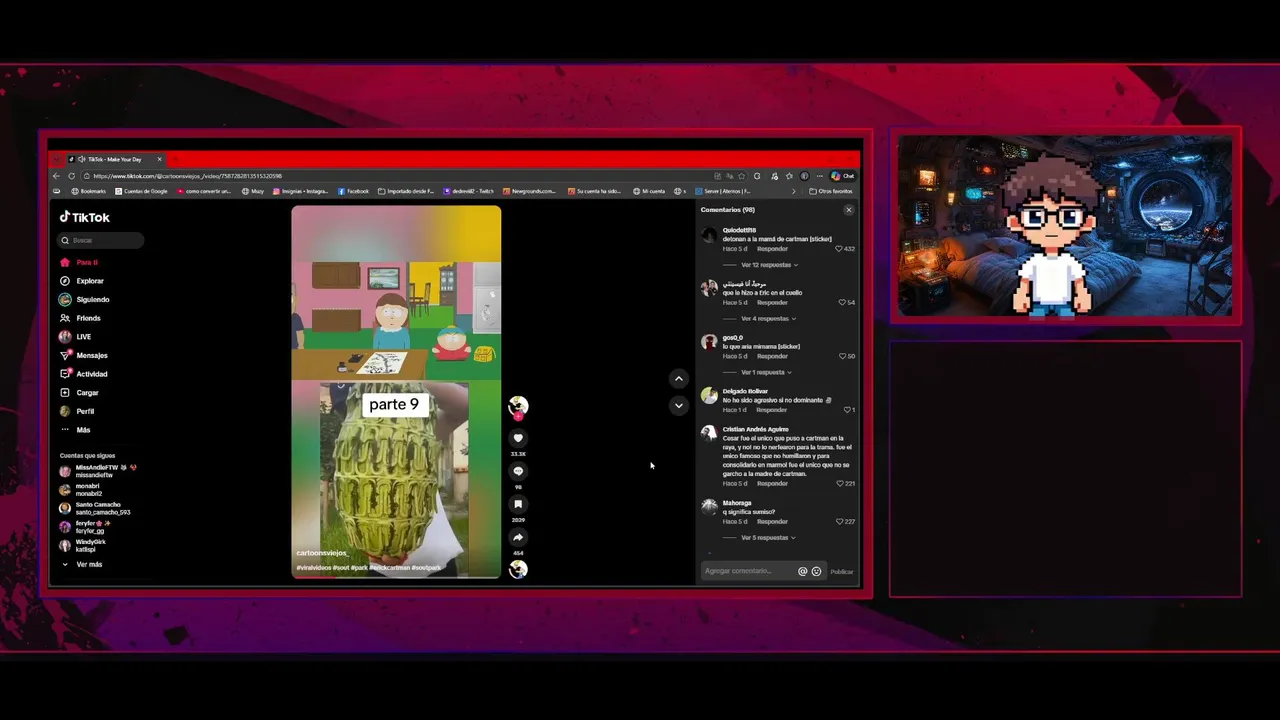Viewport: 1280px width, 720px height.
Task: Save video with bookmark icon
Action: [518, 504]
